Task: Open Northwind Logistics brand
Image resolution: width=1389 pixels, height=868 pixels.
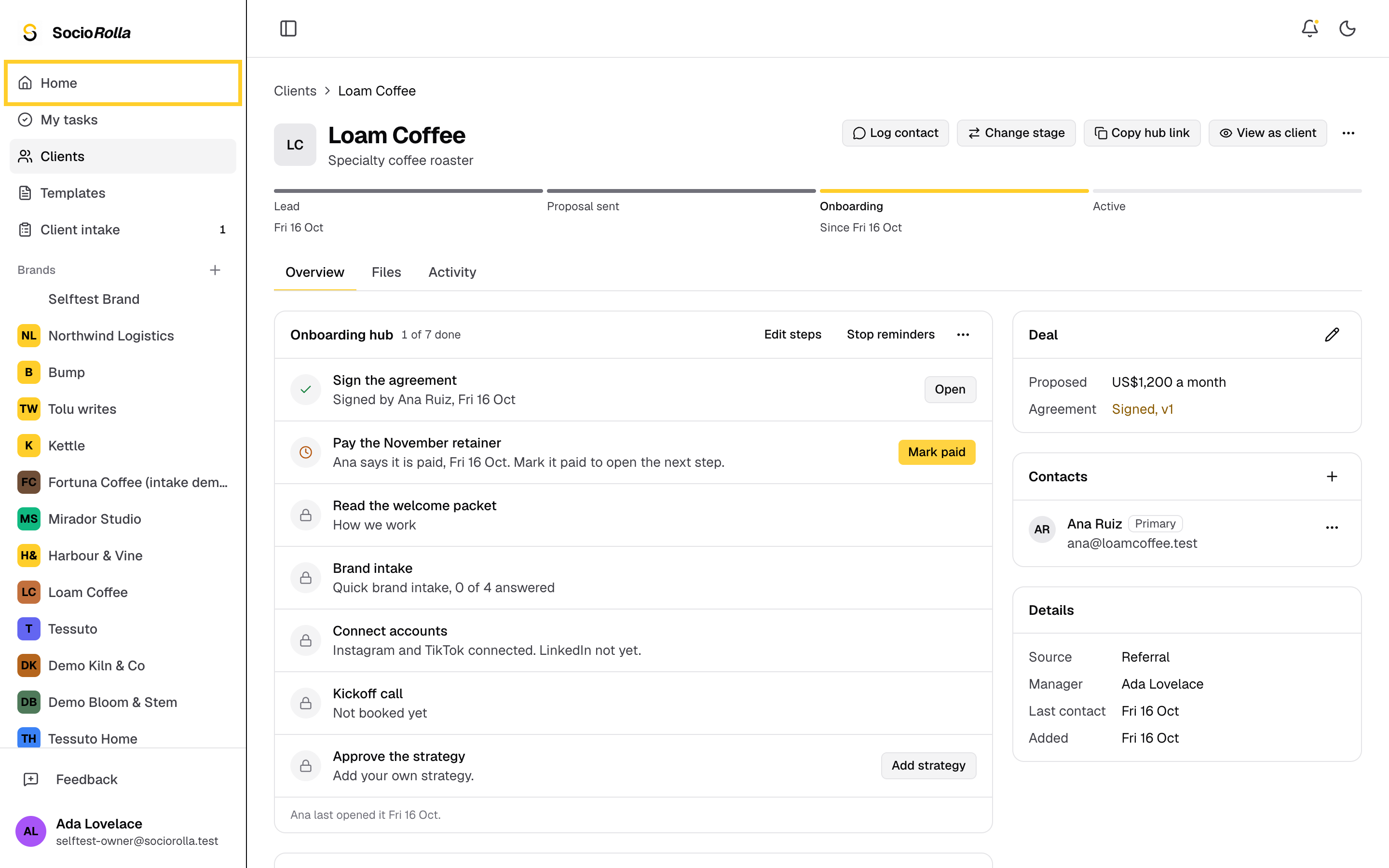Action: pos(123,336)
